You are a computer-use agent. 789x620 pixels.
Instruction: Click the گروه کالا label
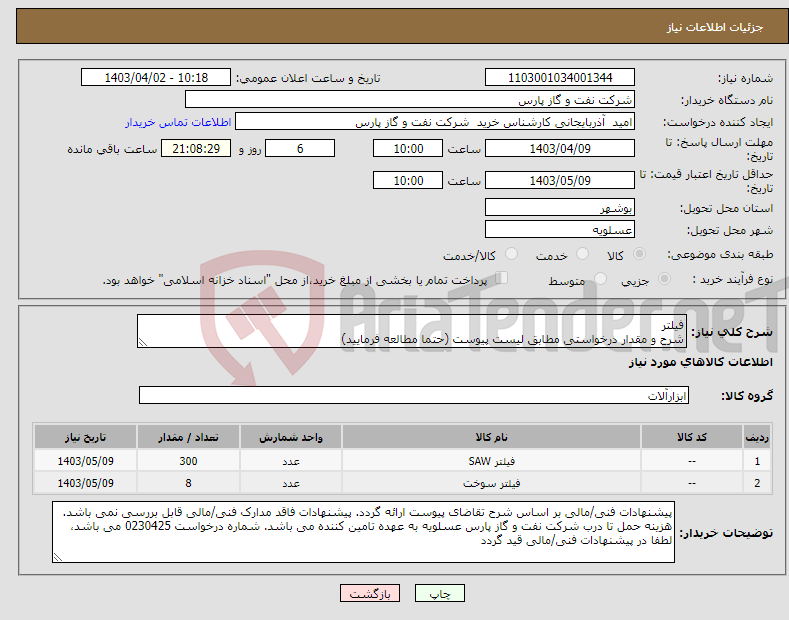pos(747,396)
